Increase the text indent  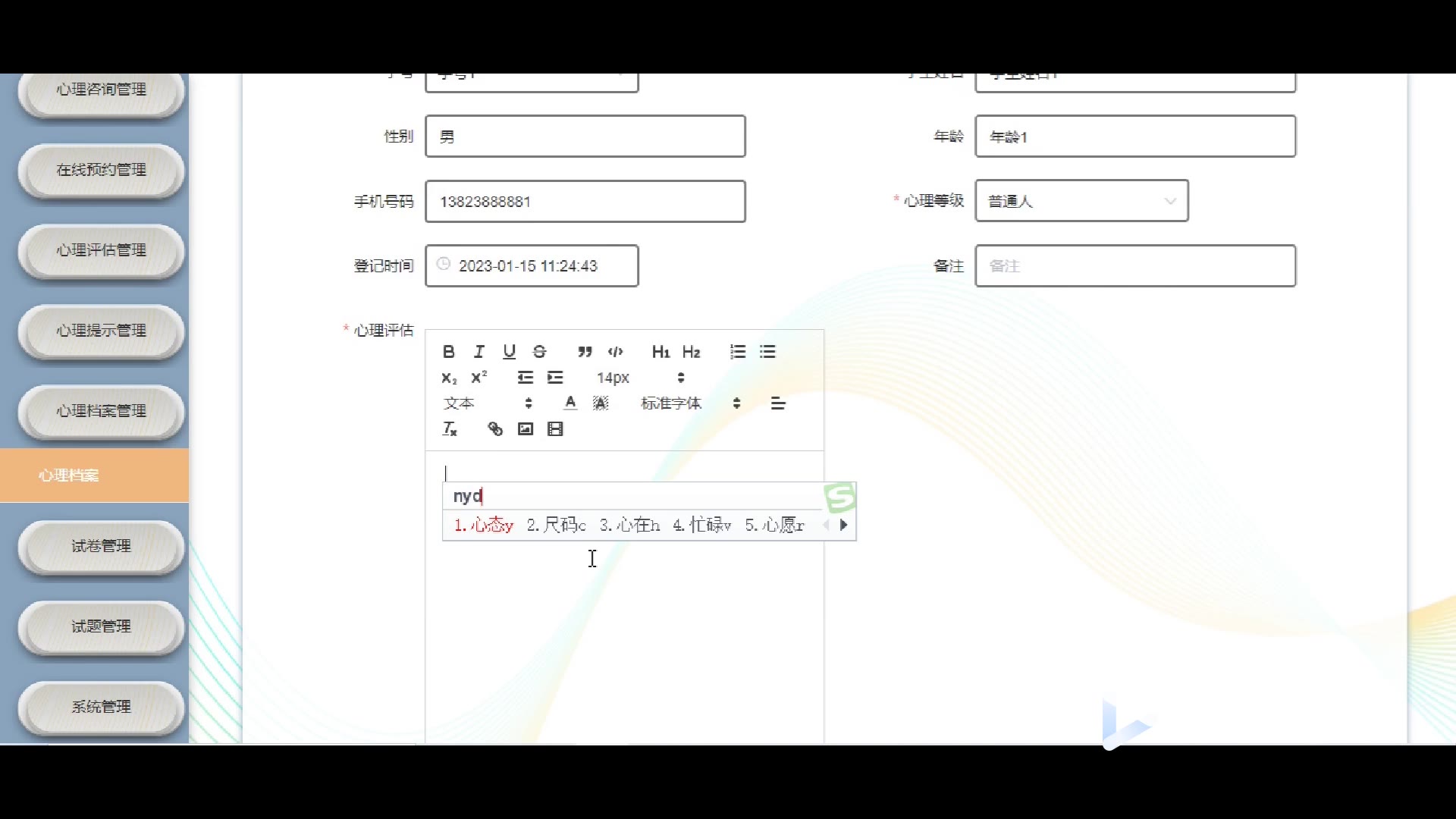tap(556, 378)
